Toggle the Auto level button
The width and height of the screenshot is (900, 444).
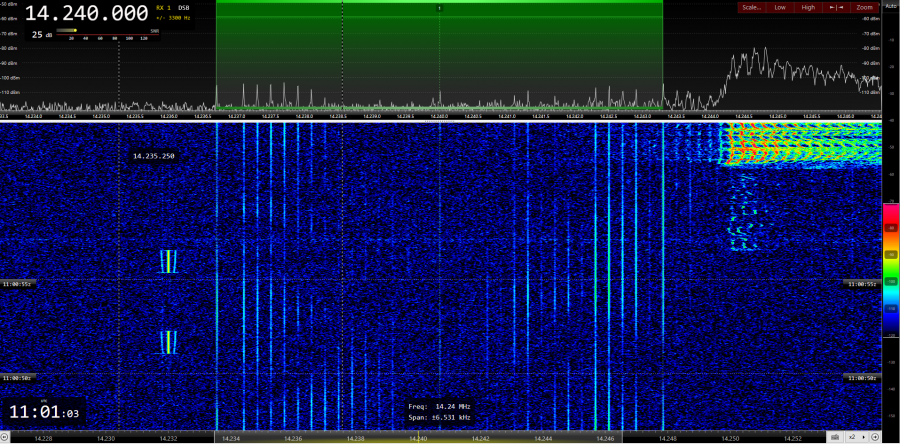[890, 5]
